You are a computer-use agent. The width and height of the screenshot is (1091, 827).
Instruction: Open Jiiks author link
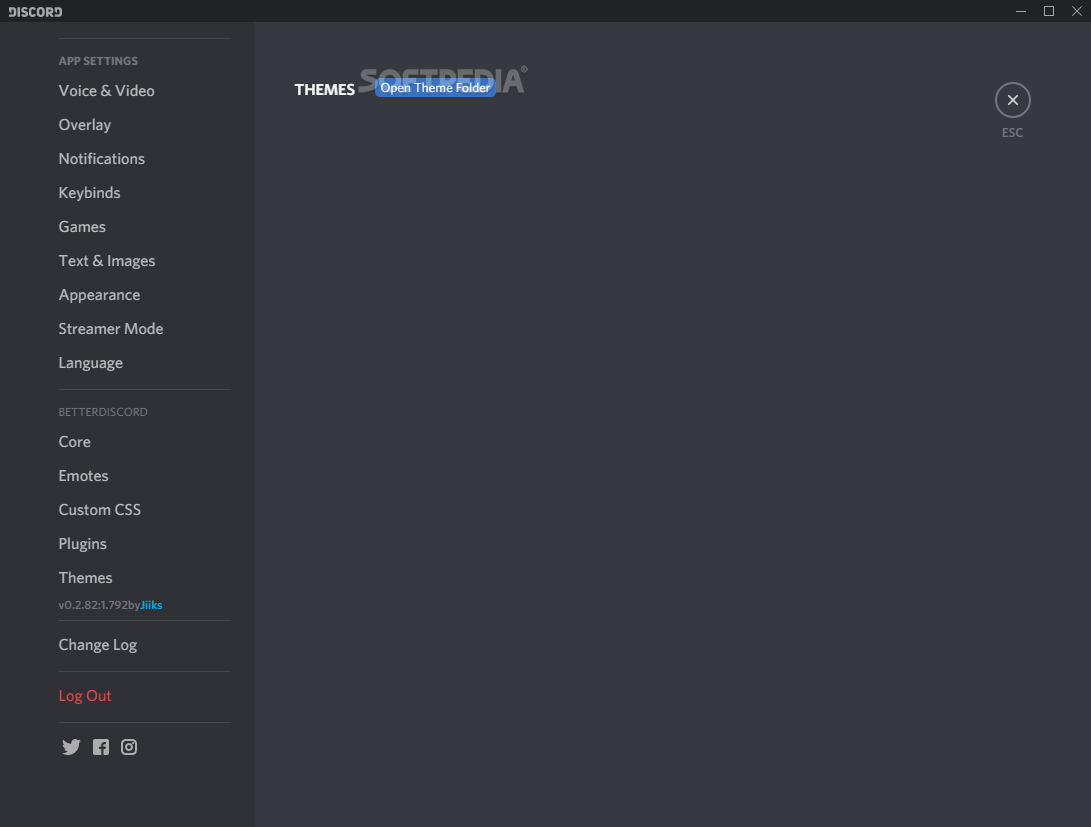point(151,605)
